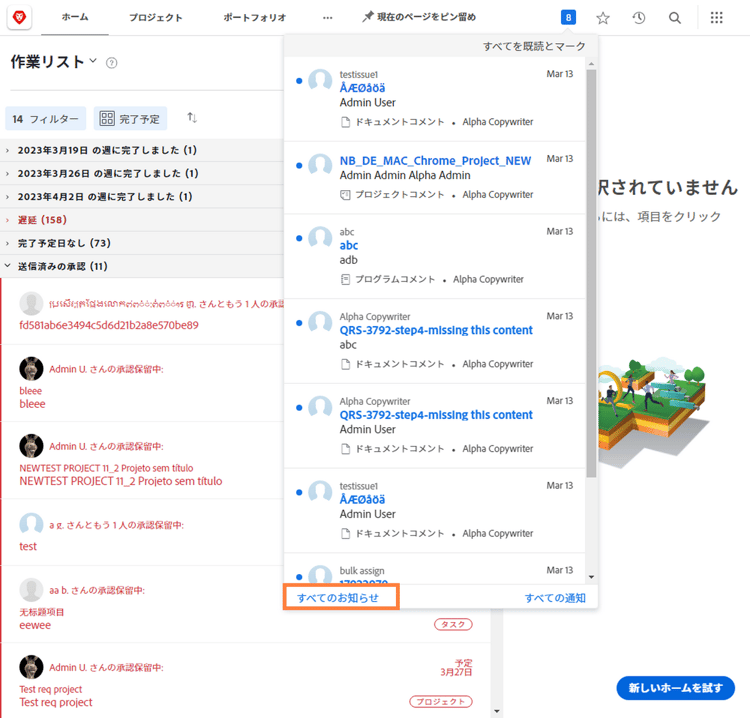
Task: Click the プロジェクト tag badge
Action: coord(441,701)
